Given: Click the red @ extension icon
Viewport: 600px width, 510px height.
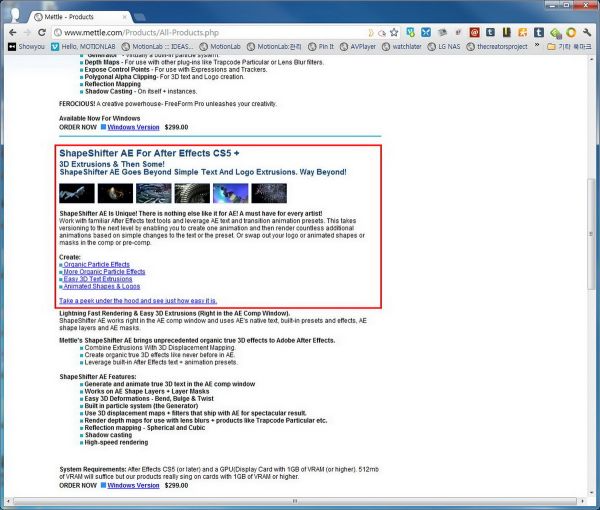Looking at the screenshot, I should coord(474,33).
